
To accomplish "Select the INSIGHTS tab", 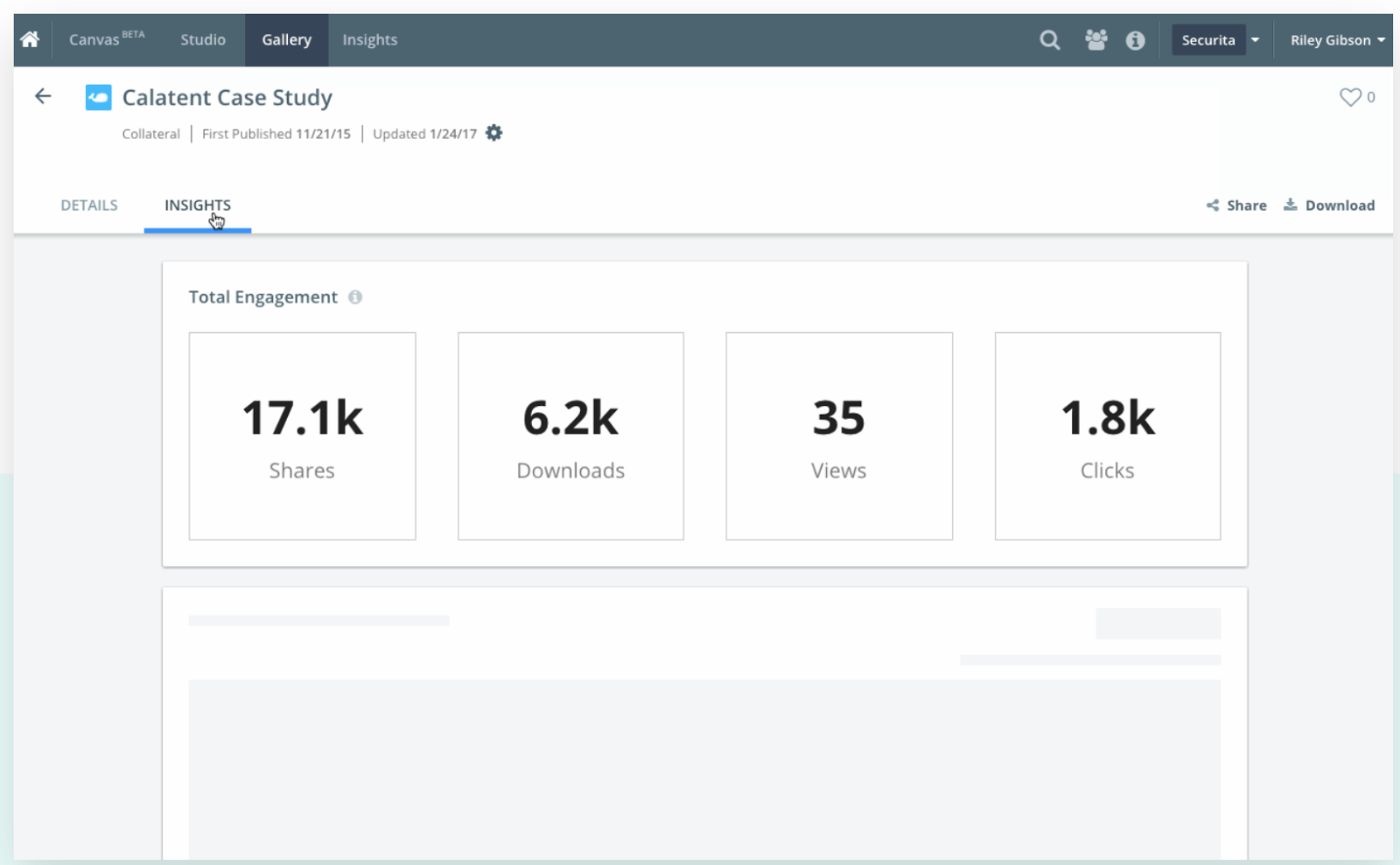I will pos(198,206).
